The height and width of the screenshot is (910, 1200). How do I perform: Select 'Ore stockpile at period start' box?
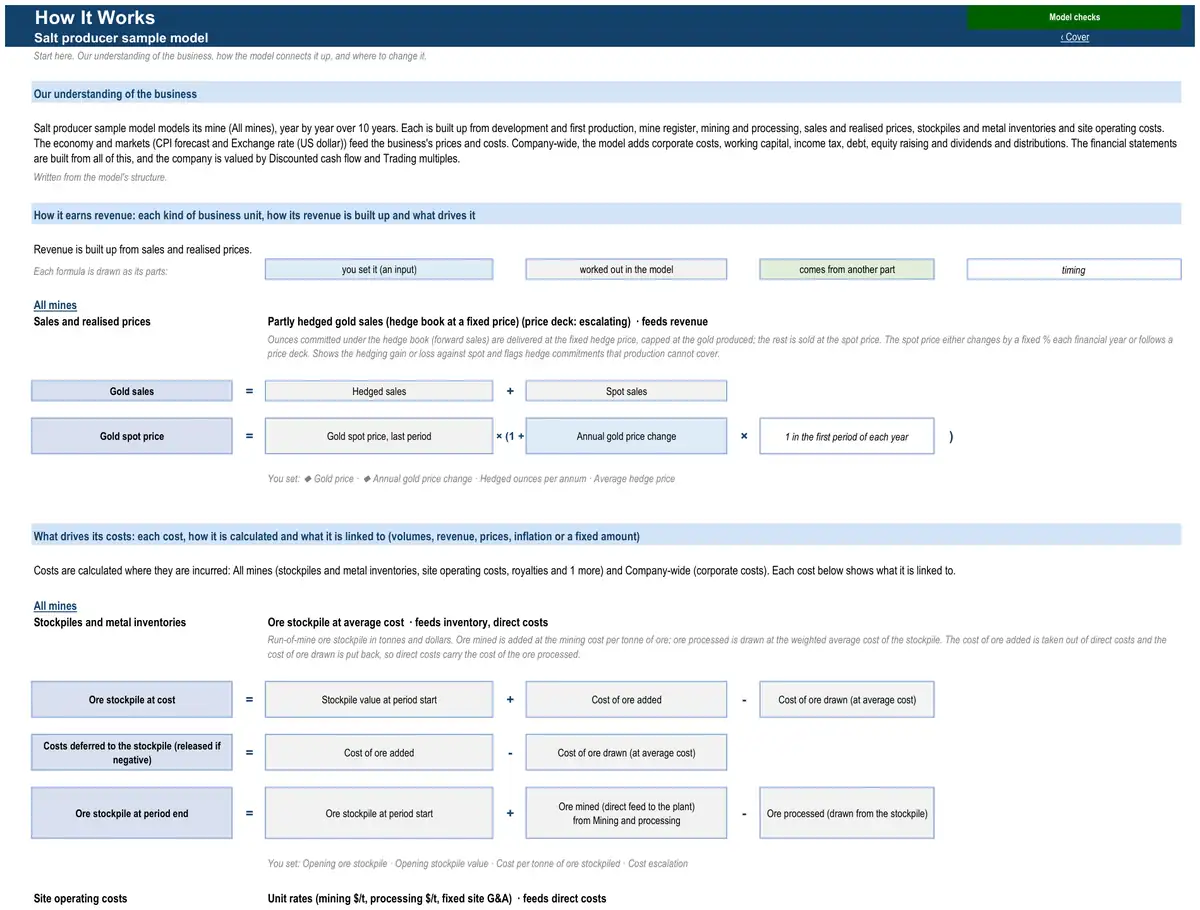point(379,813)
